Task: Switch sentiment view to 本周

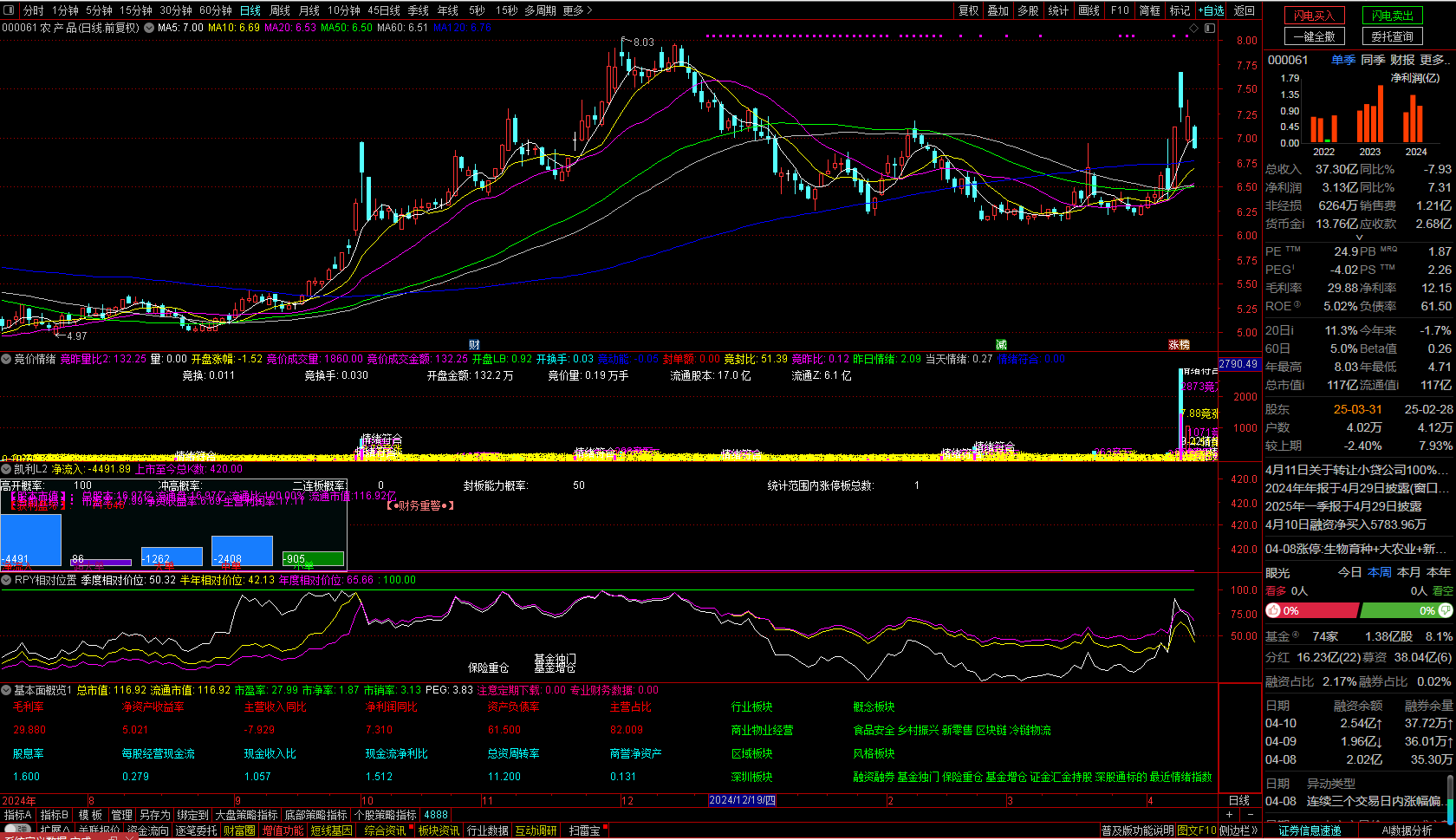Action: pos(1379,572)
